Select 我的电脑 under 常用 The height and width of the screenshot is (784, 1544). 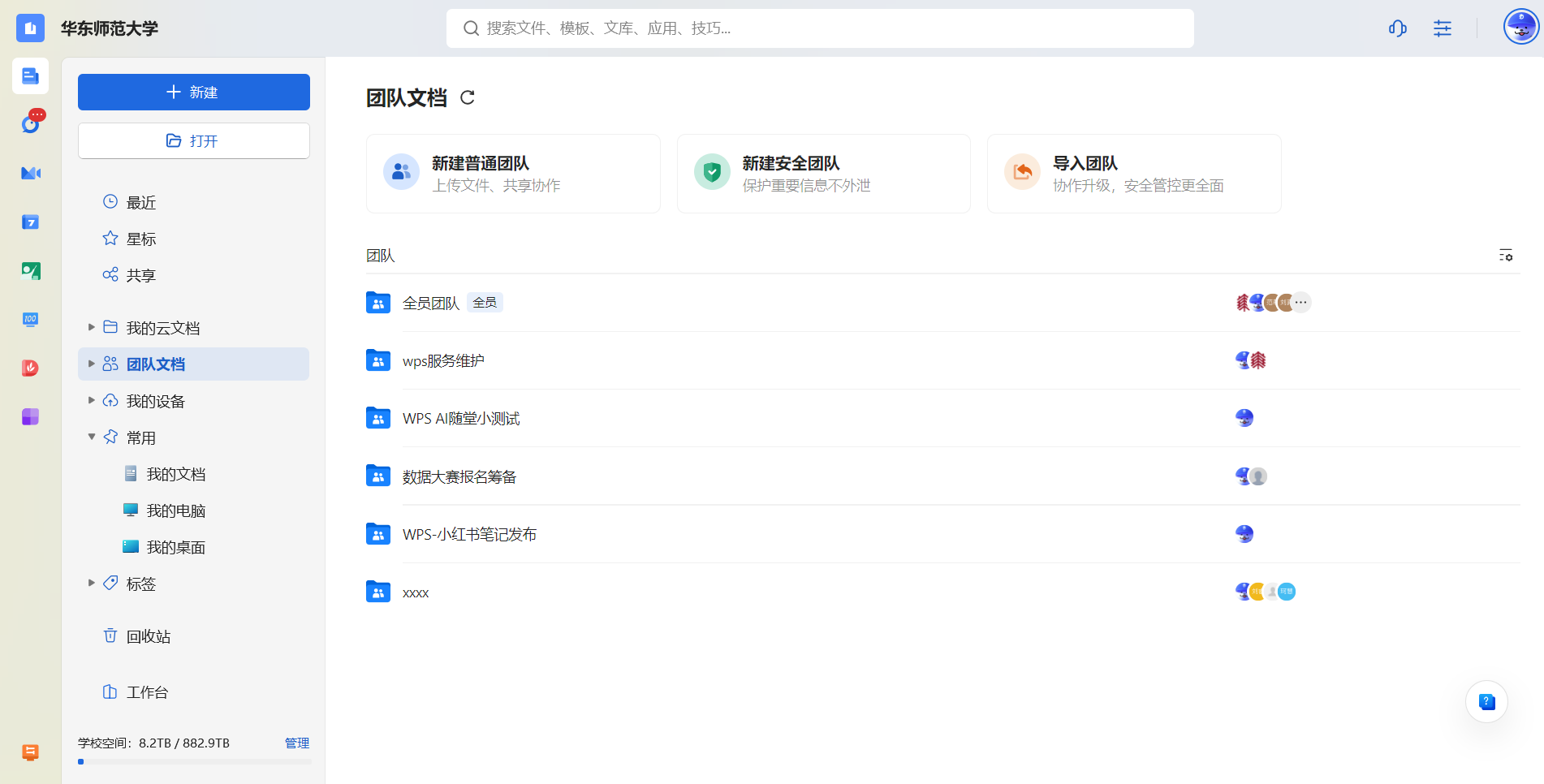193,510
